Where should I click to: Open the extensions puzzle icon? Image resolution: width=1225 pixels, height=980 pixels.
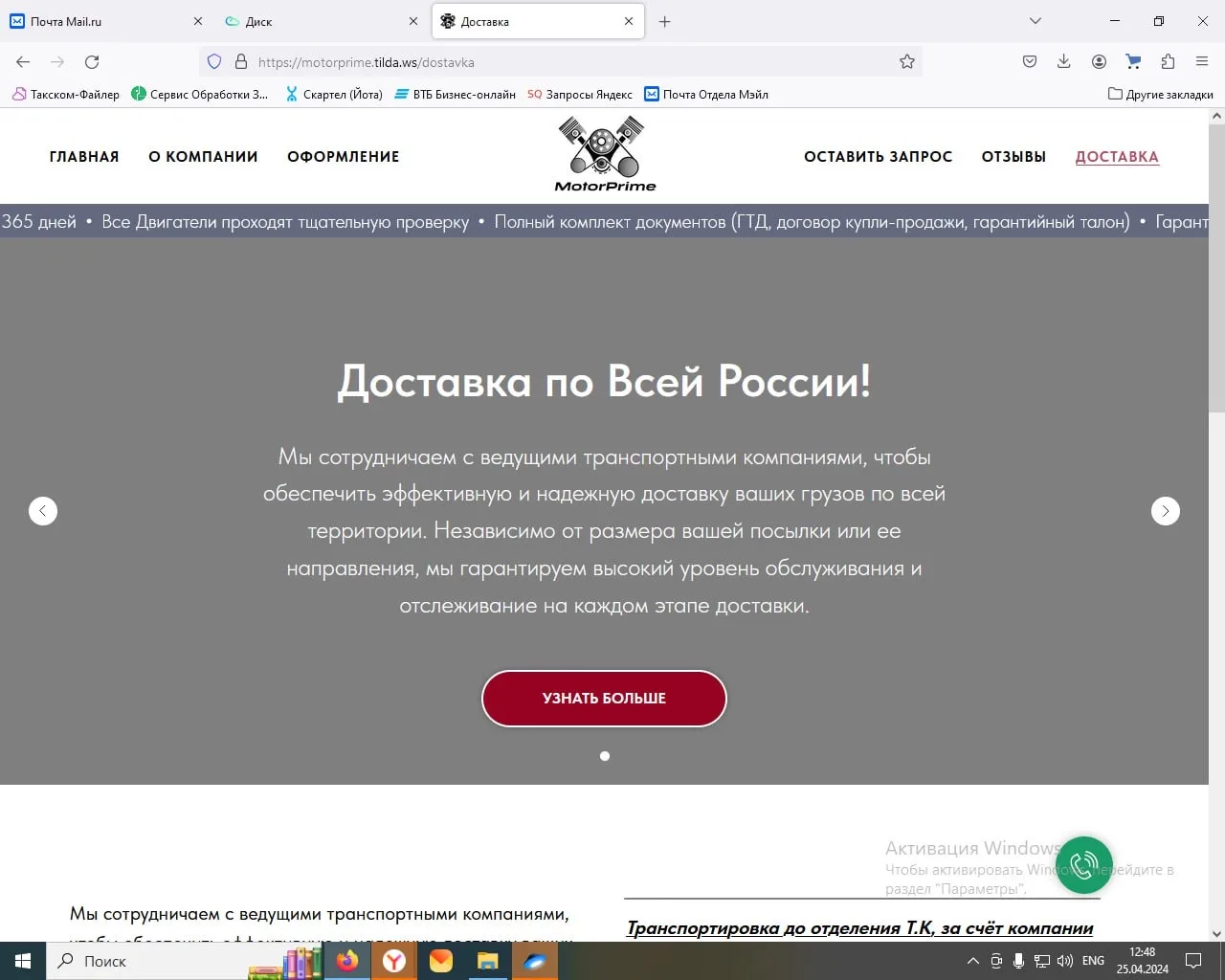1168,62
